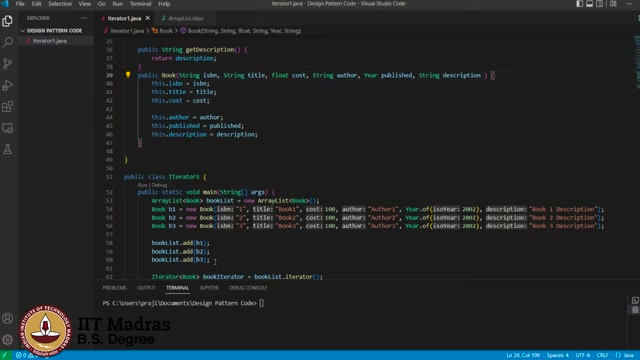Toggle the primary sidebar layout icon
Screen dimensions: 640x360
click(x=580, y=4)
